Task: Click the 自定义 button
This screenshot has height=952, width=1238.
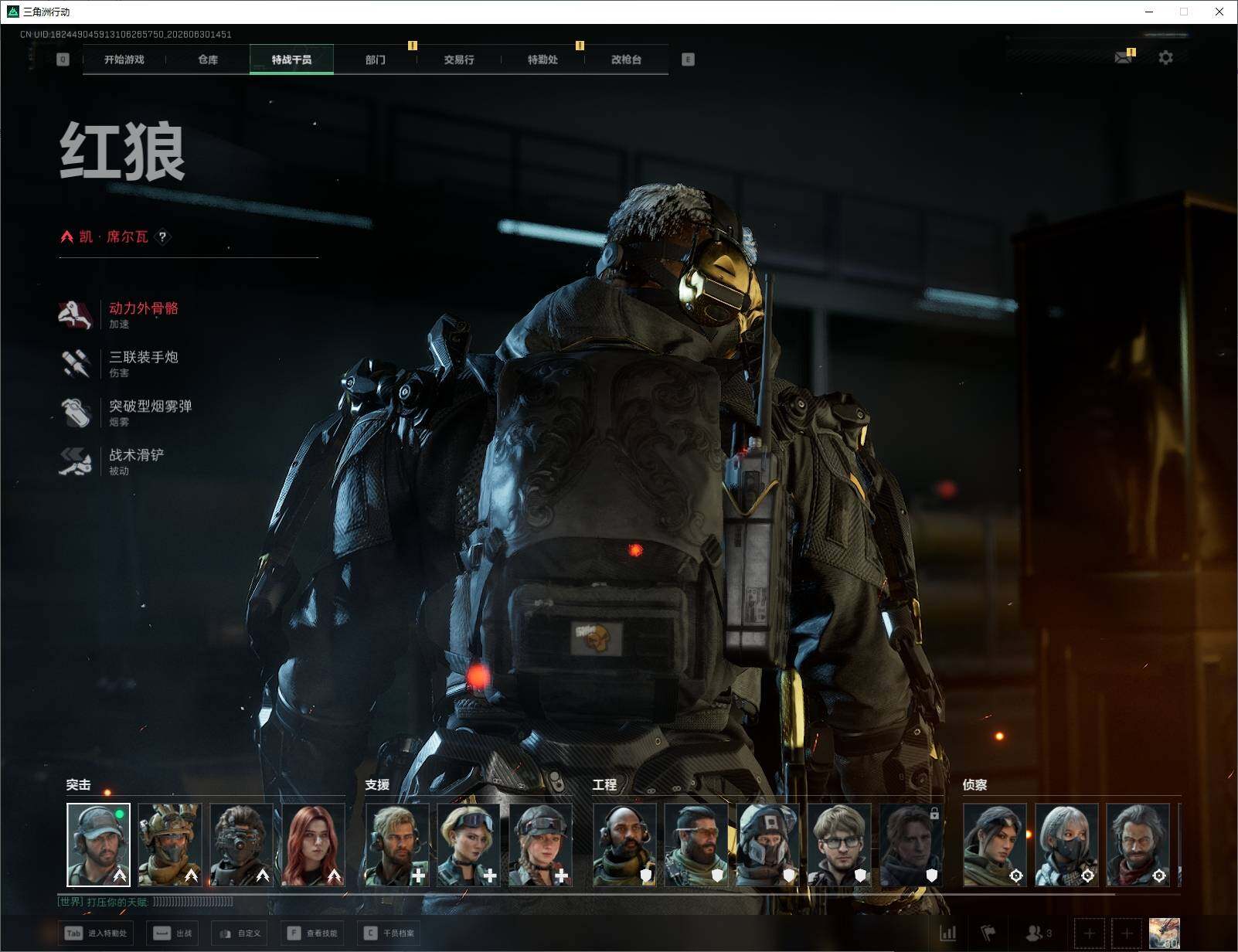Action: coord(241,933)
